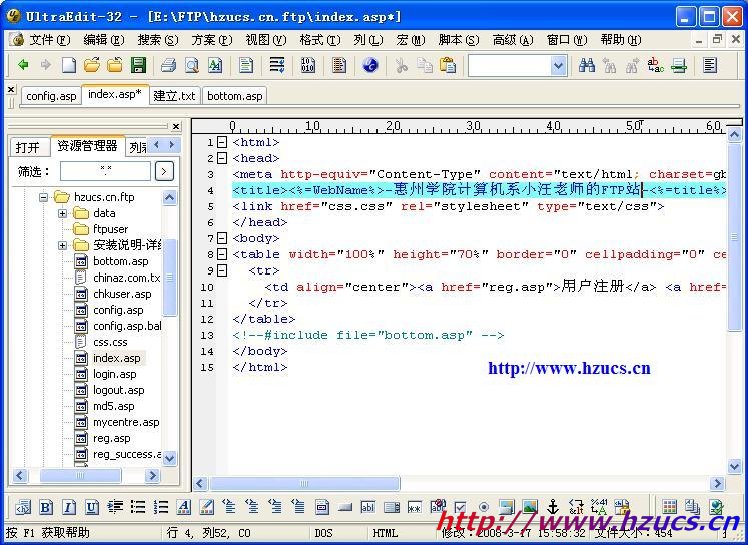748x545 pixels.
Task: Click the Print toolbar icon
Action: 168,65
